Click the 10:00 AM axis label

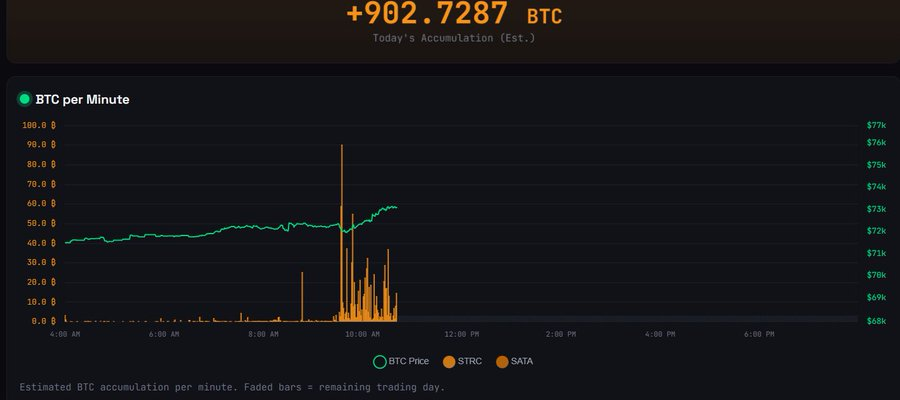pyautogui.click(x=362, y=335)
